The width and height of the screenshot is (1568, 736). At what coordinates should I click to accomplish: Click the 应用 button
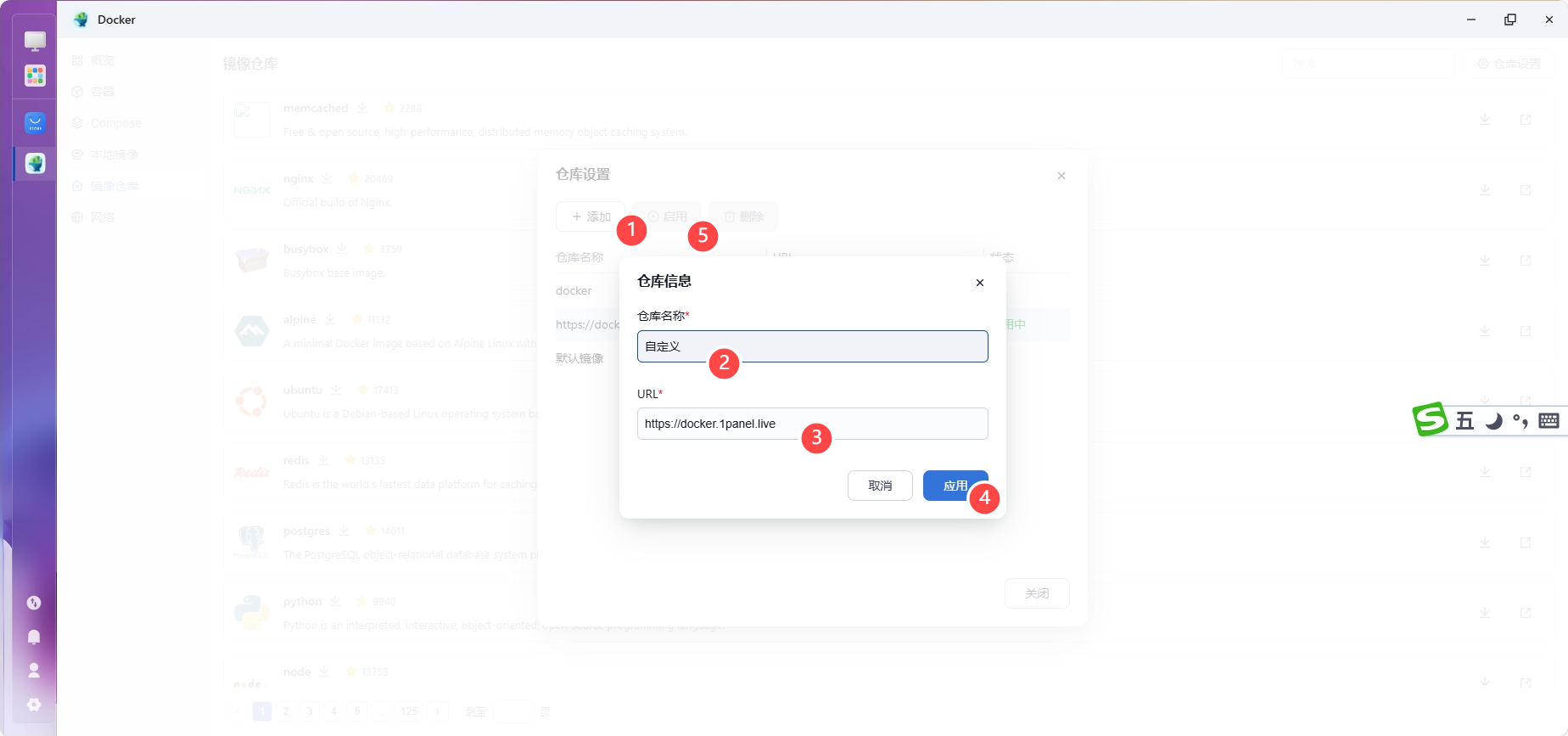(x=955, y=486)
